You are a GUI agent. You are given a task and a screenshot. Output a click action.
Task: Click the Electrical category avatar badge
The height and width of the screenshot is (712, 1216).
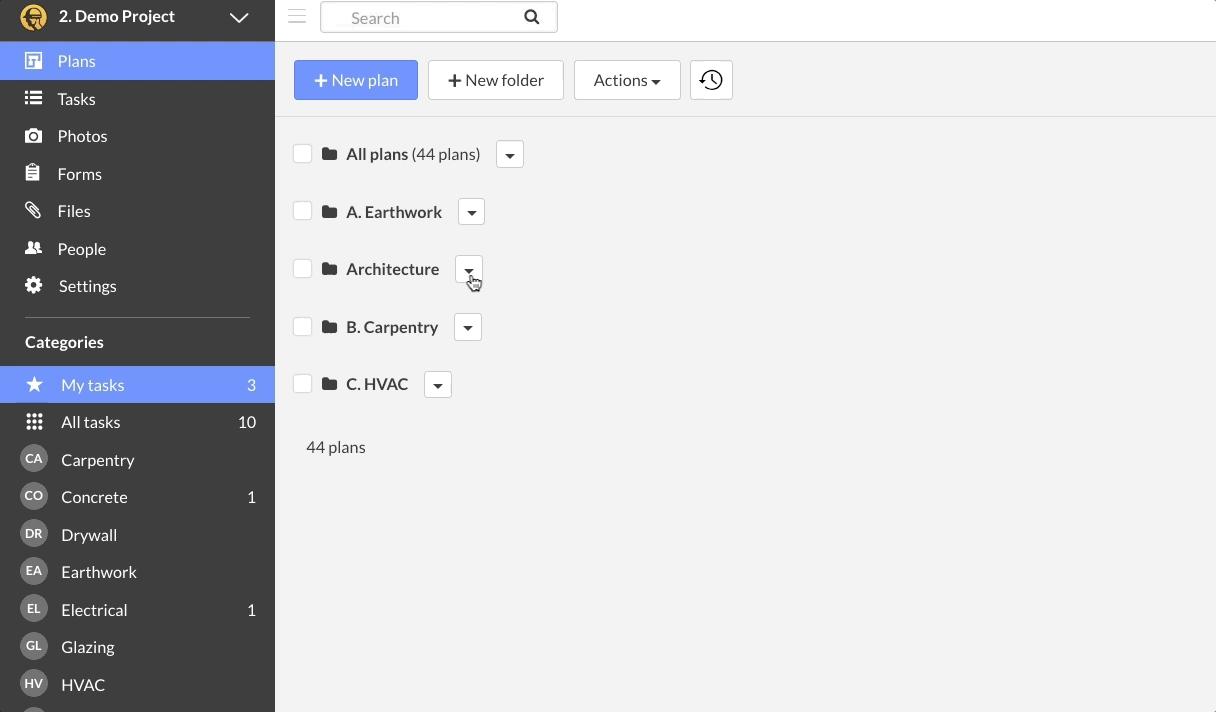33,609
